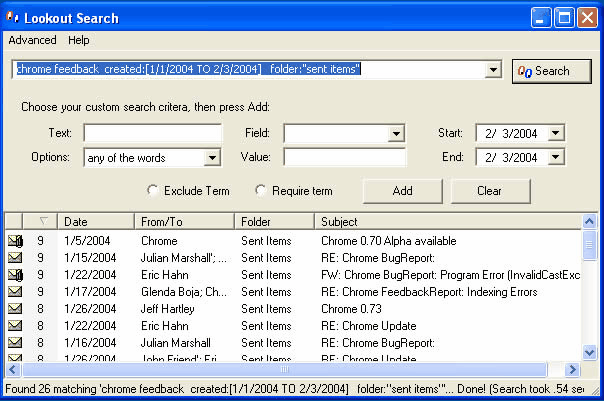Viewport: 604px width, 401px height.
Task: Open the Field combo box dropdown
Action: 396,134
